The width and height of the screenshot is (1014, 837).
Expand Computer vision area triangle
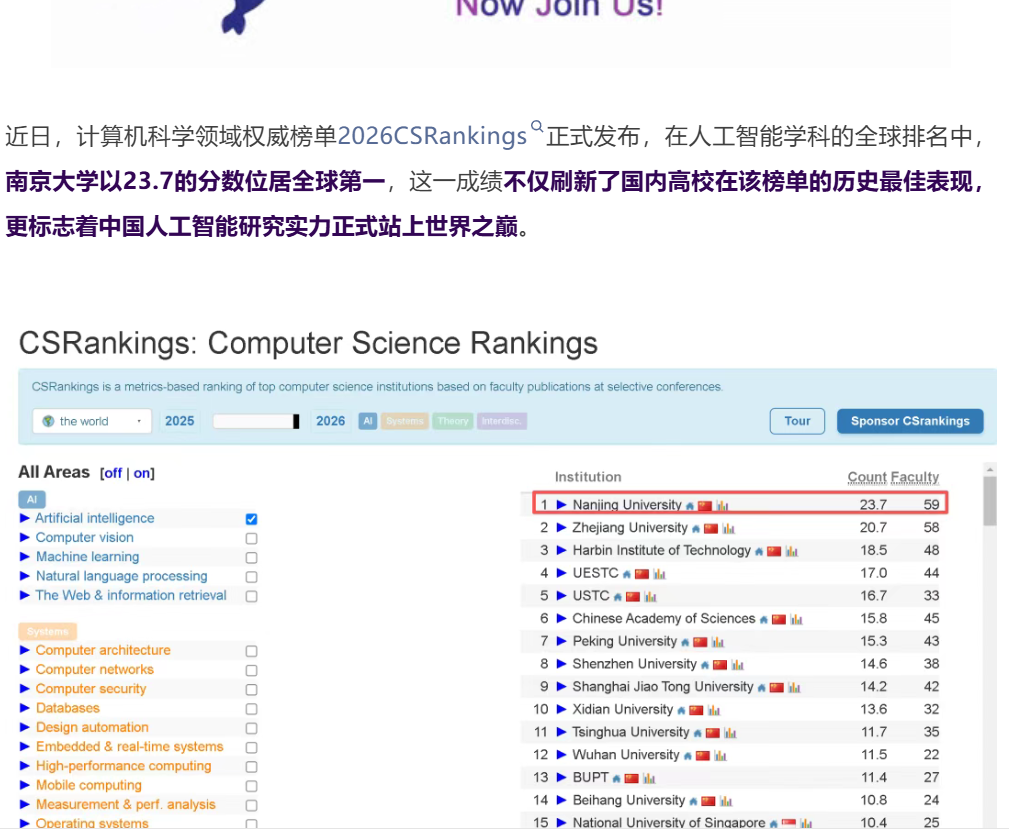coord(25,538)
